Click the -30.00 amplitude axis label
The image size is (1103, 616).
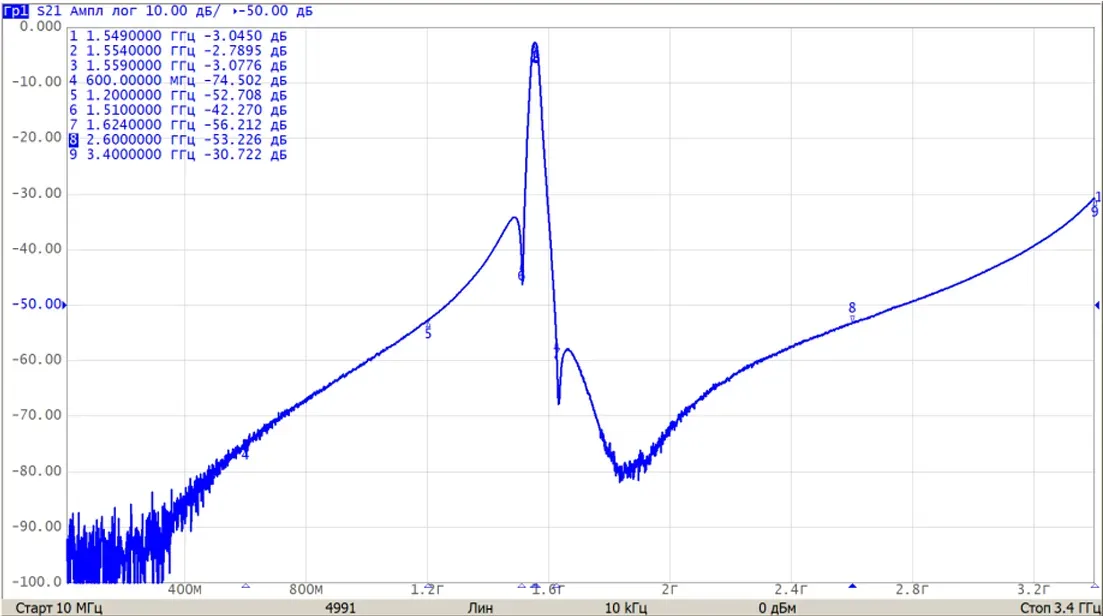click(x=37, y=193)
